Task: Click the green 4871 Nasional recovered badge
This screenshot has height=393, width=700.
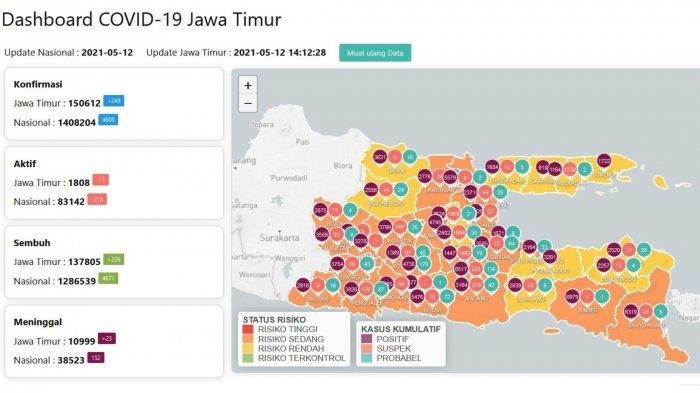Action: [108, 278]
